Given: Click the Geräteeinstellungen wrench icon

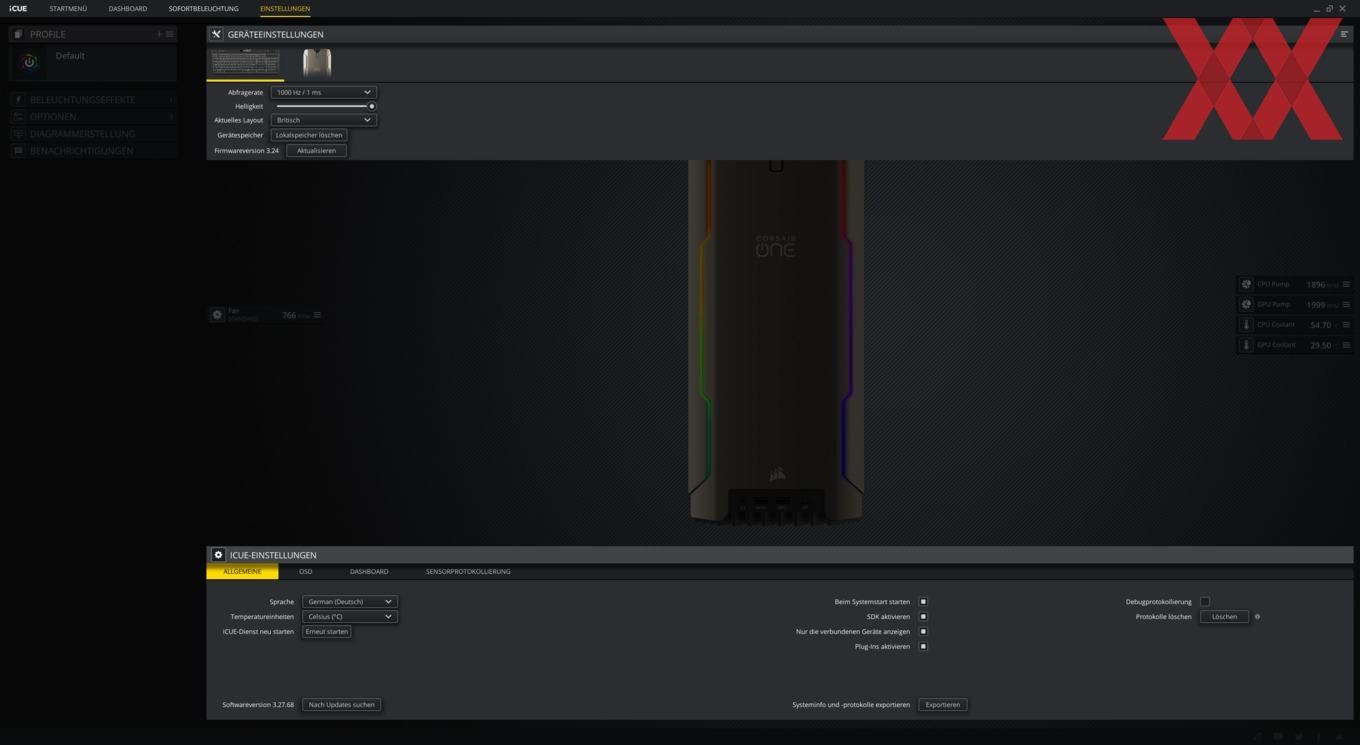Looking at the screenshot, I should coord(216,34).
